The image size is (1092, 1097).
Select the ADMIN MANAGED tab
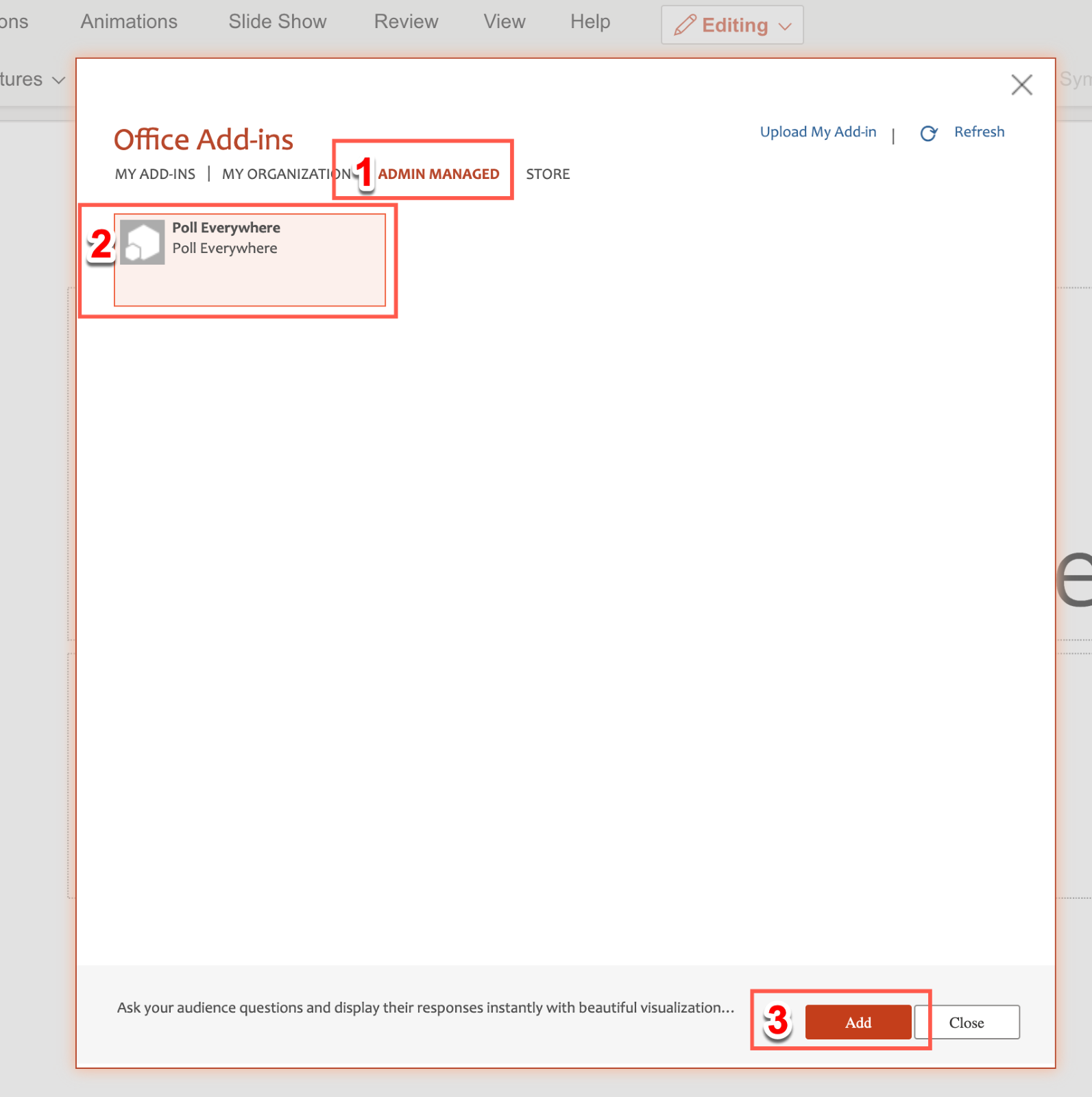(x=438, y=174)
